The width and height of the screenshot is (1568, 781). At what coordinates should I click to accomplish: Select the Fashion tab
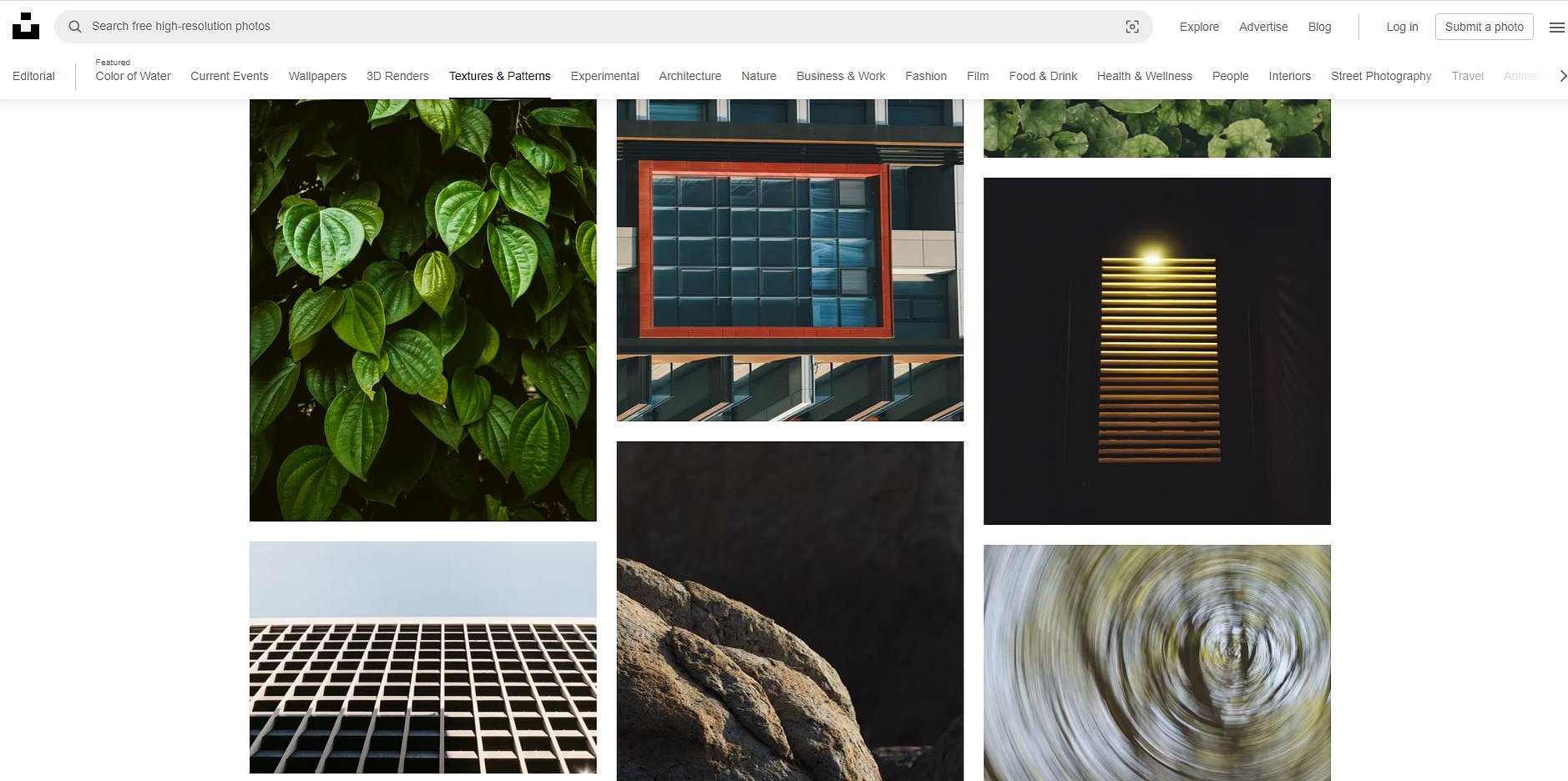(x=926, y=76)
